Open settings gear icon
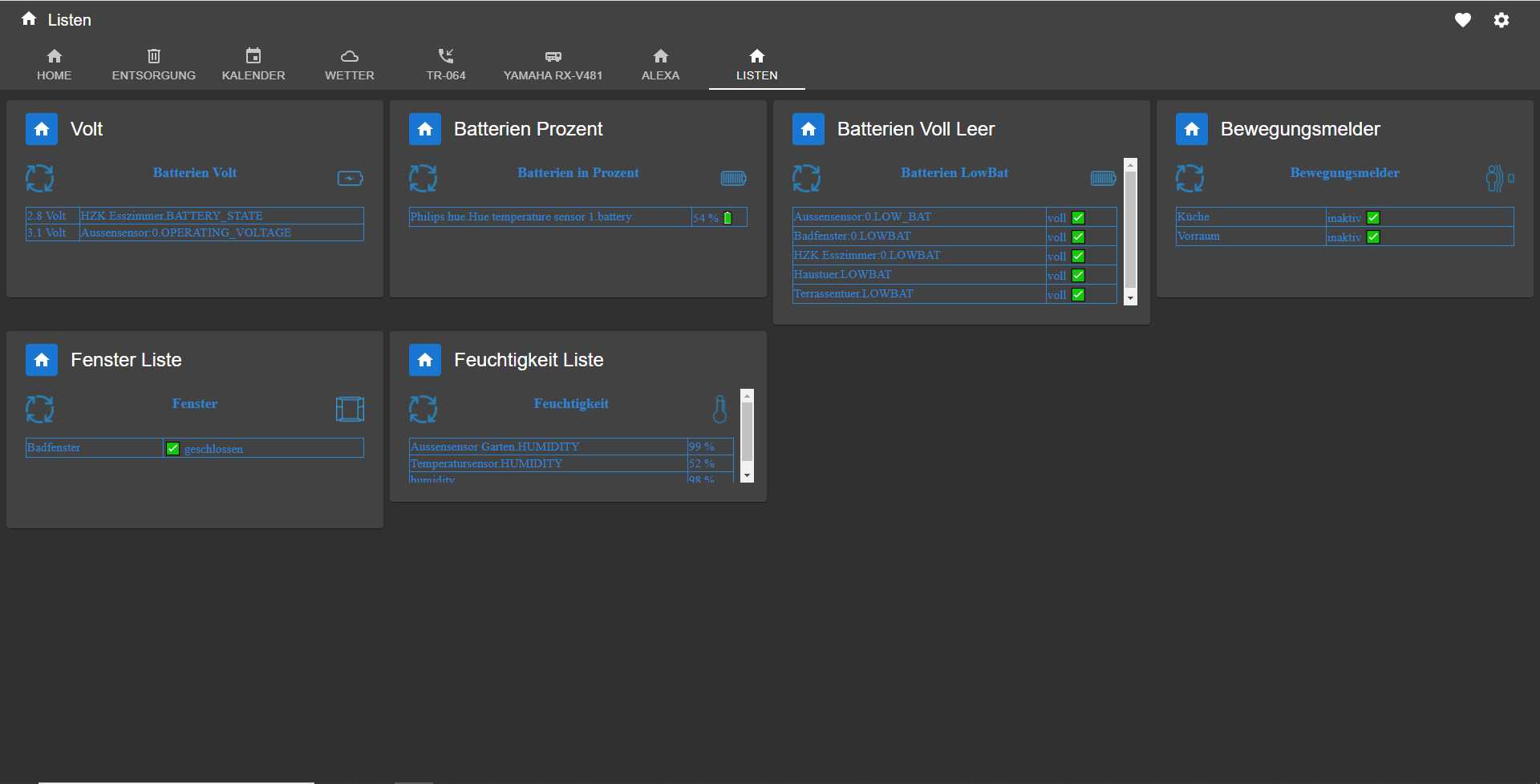 point(1501,20)
